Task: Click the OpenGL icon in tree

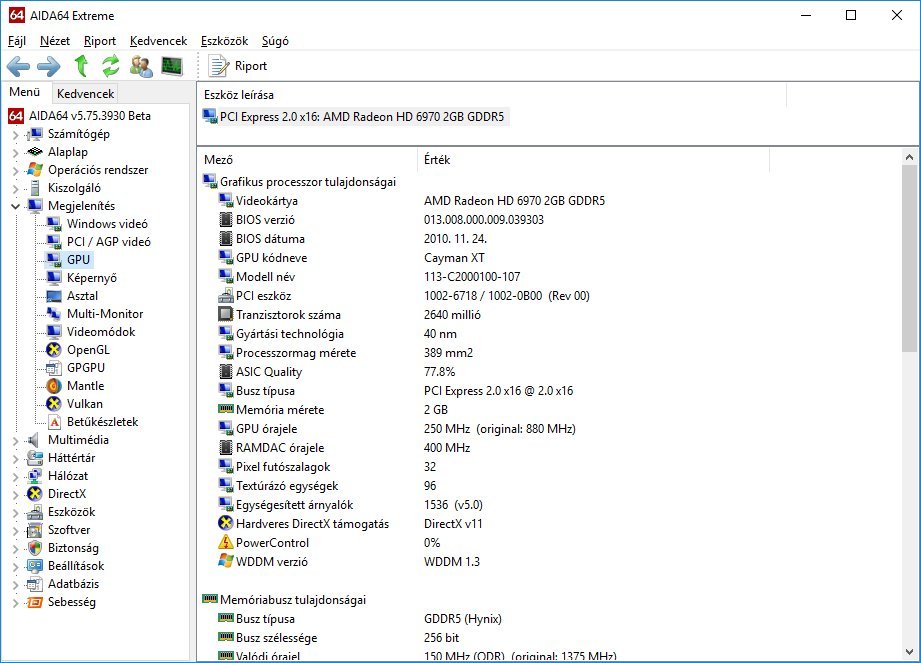Action: (53, 350)
